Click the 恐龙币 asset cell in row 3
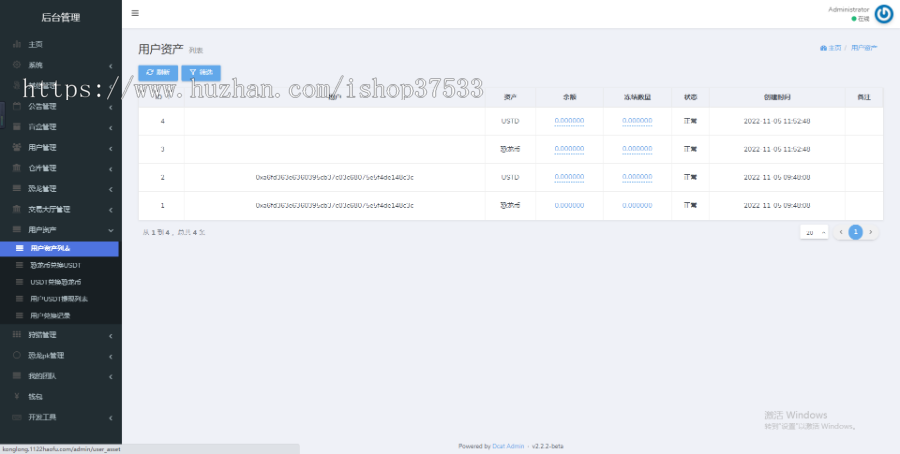The height and width of the screenshot is (454, 900). pyautogui.click(x=510, y=149)
